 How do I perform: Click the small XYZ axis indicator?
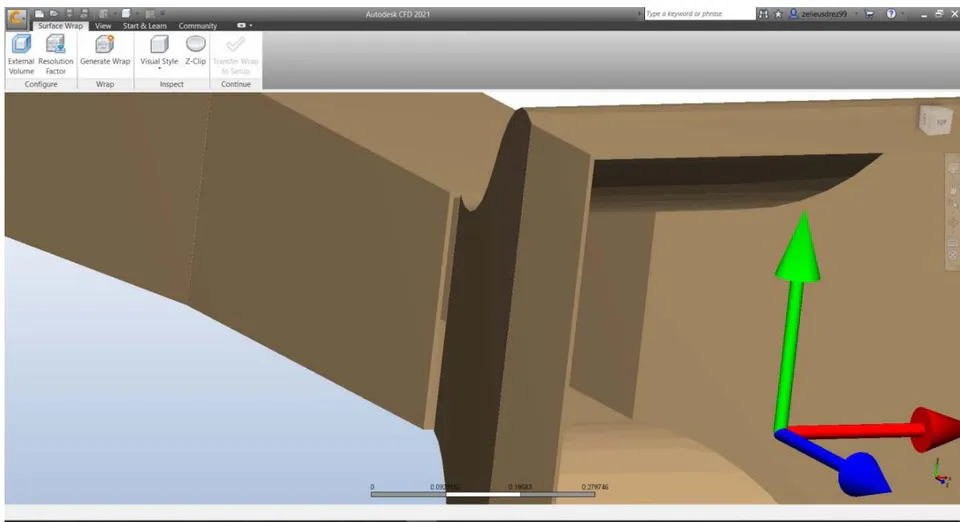point(942,472)
